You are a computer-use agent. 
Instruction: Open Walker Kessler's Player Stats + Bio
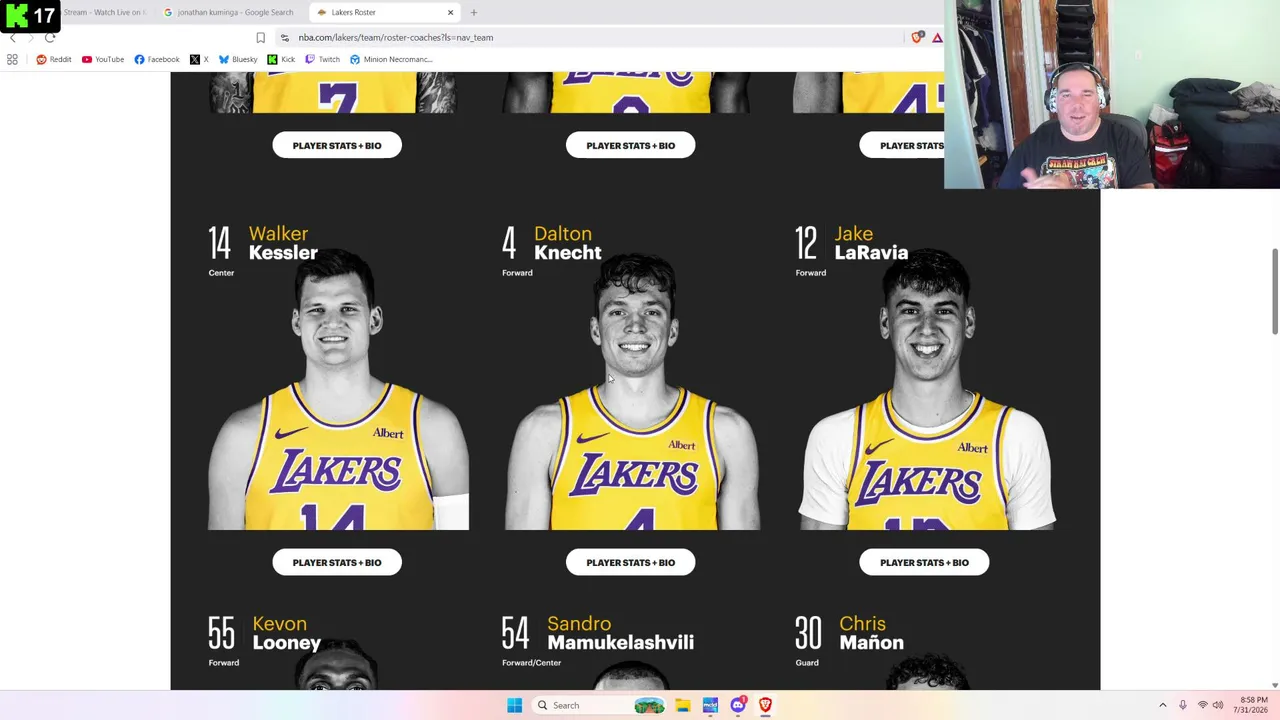(x=337, y=562)
